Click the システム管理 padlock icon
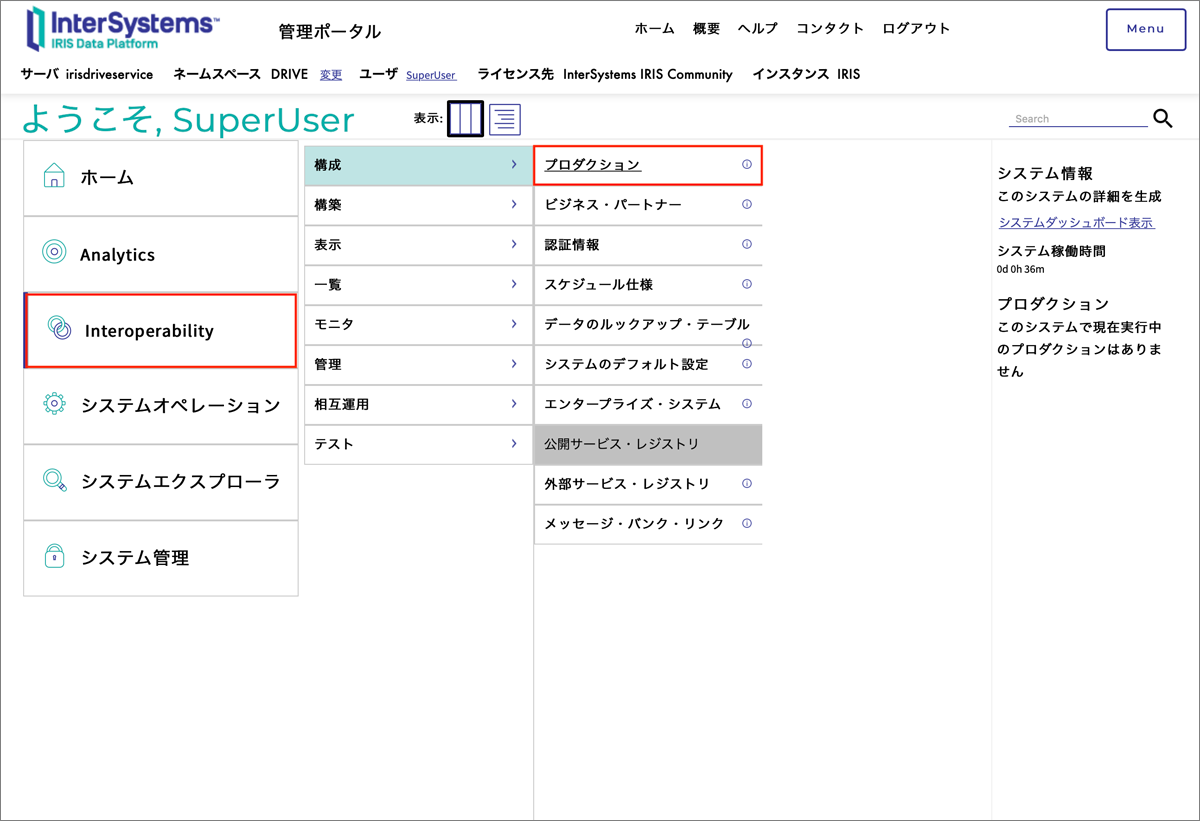The image size is (1200, 821). click(x=54, y=556)
